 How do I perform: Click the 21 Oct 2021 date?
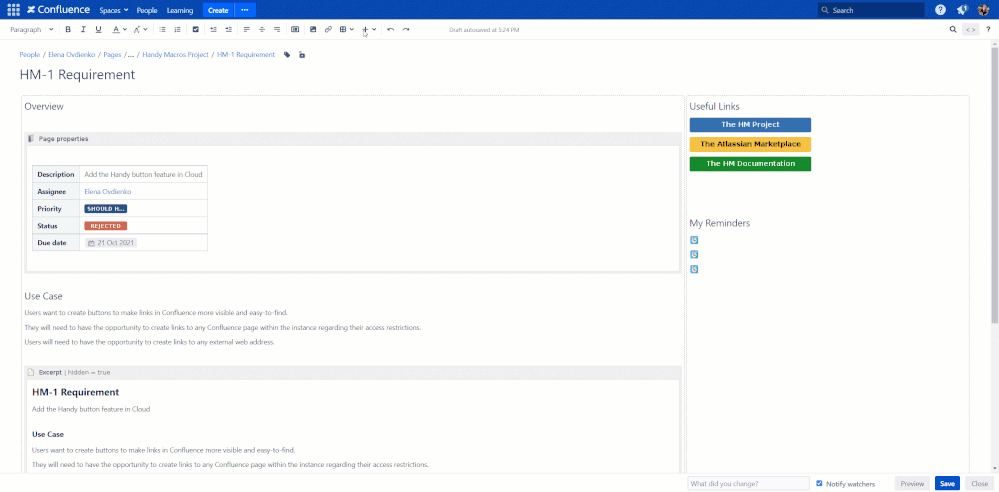[x=111, y=243]
